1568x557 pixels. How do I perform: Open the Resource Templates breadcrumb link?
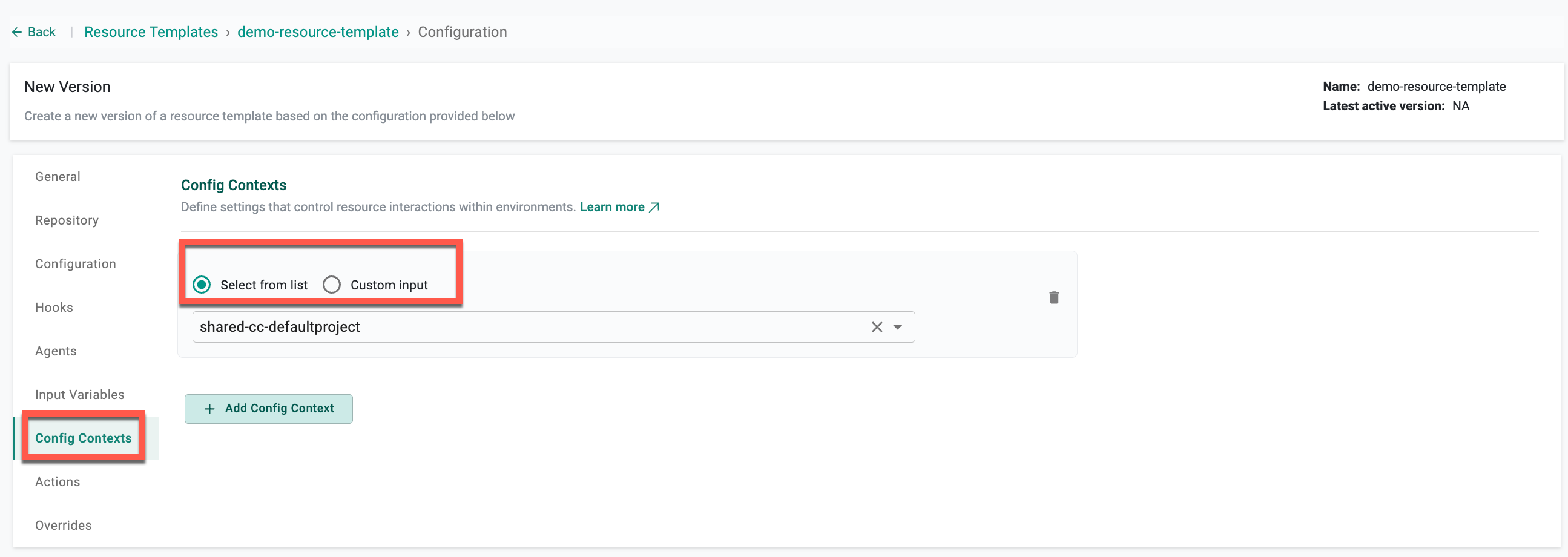151,32
